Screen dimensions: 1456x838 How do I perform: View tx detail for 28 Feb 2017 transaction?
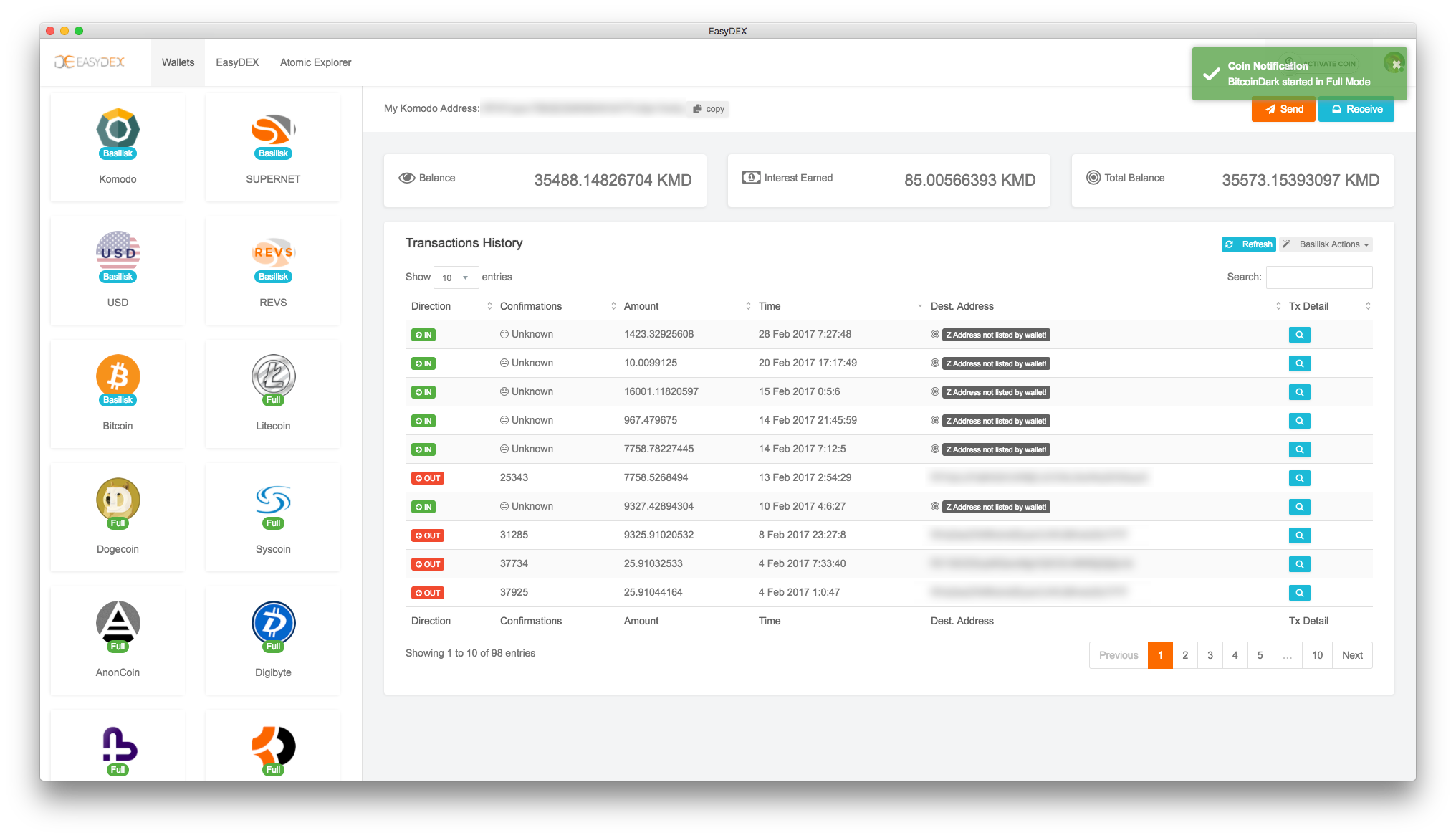pos(1299,335)
